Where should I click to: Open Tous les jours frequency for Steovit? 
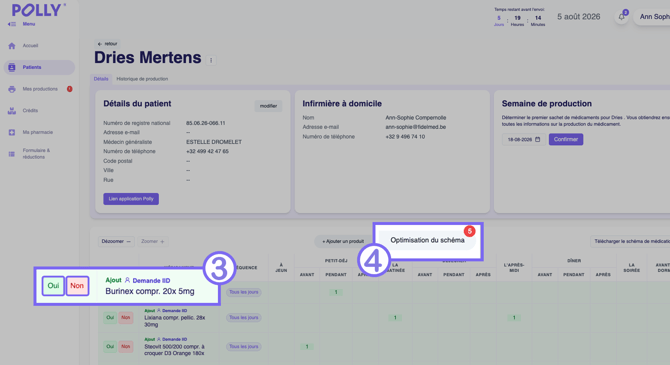pyautogui.click(x=244, y=347)
